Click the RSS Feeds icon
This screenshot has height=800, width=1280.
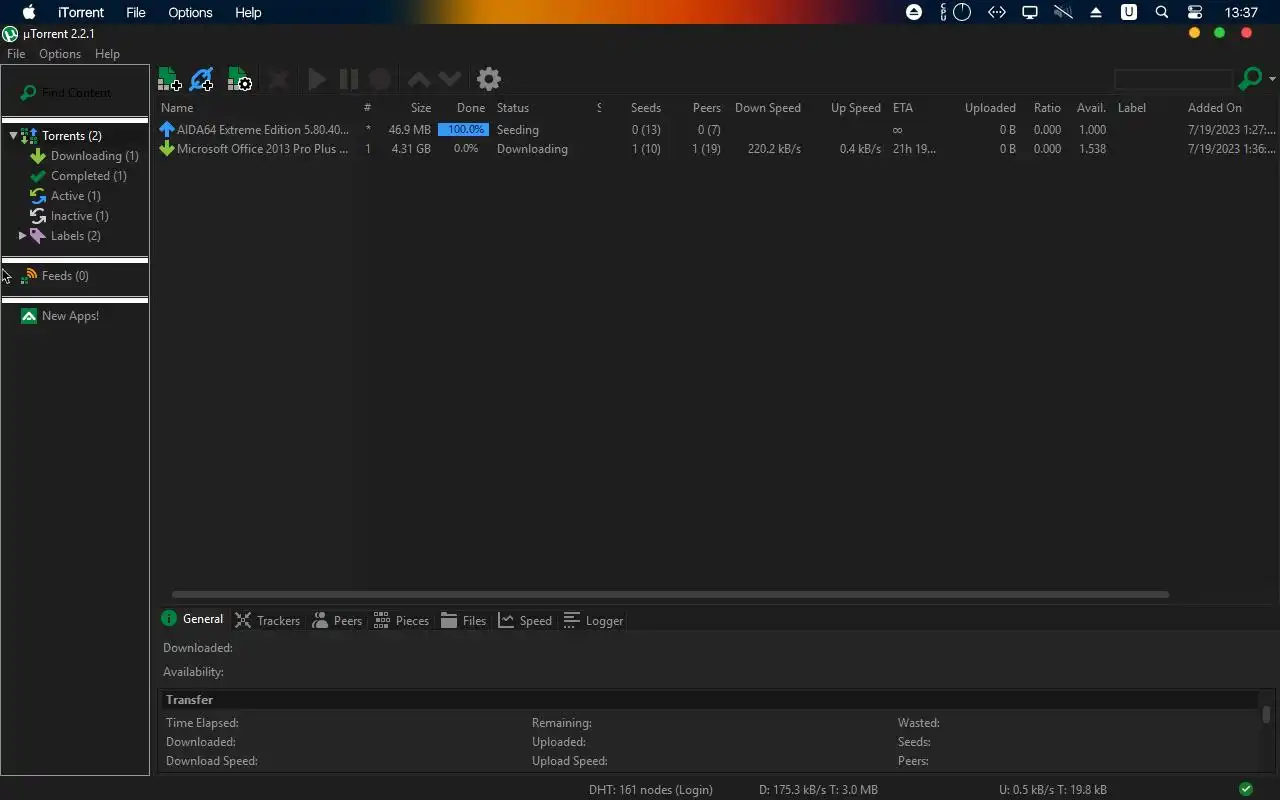coord(29,276)
